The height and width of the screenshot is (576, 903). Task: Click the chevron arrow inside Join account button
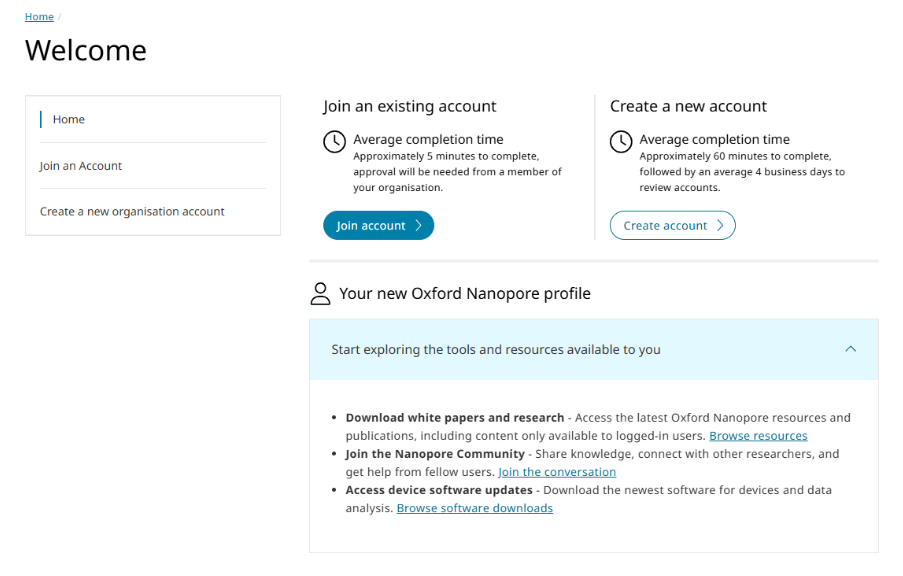point(418,226)
